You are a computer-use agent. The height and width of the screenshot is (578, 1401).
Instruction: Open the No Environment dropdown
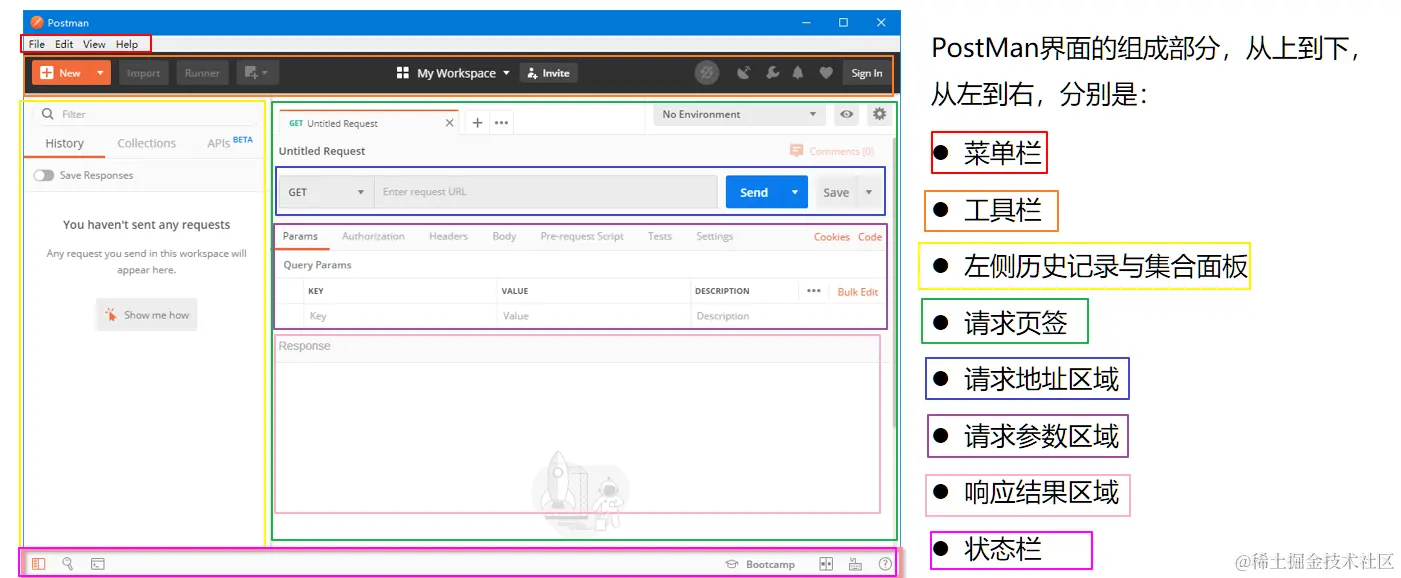tap(740, 114)
